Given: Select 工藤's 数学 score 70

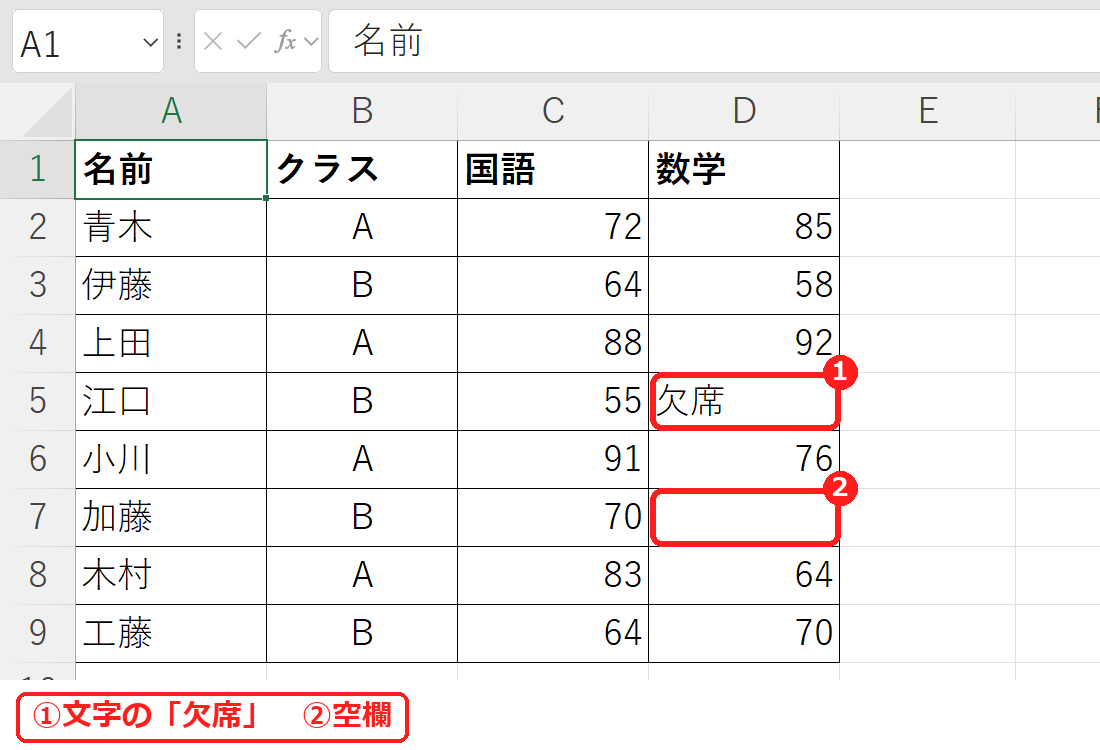Looking at the screenshot, I should [744, 634].
